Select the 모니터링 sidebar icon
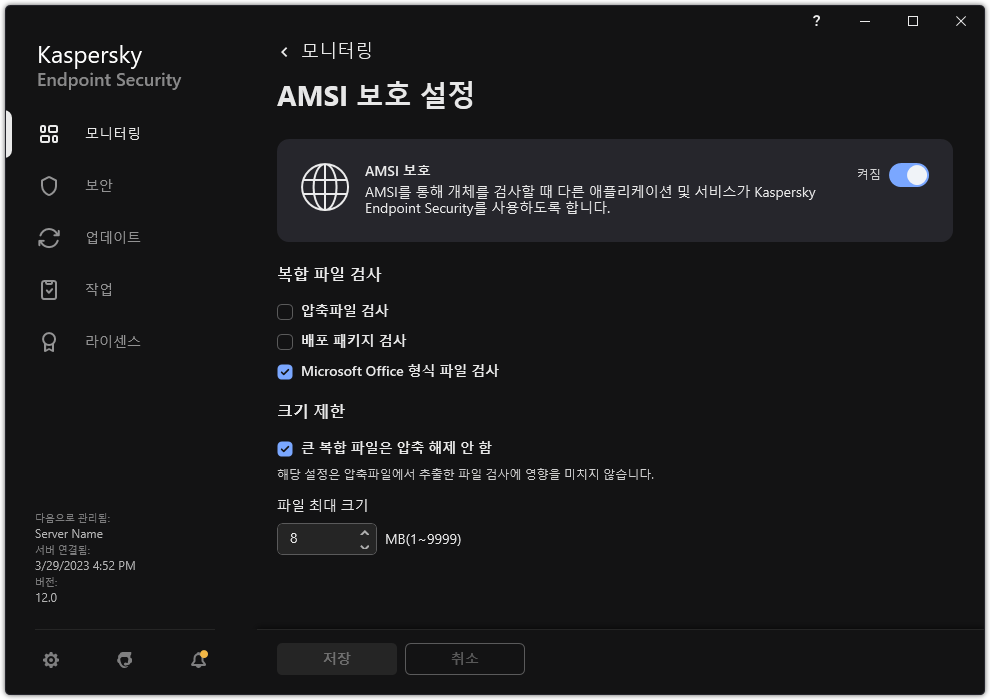 point(47,133)
